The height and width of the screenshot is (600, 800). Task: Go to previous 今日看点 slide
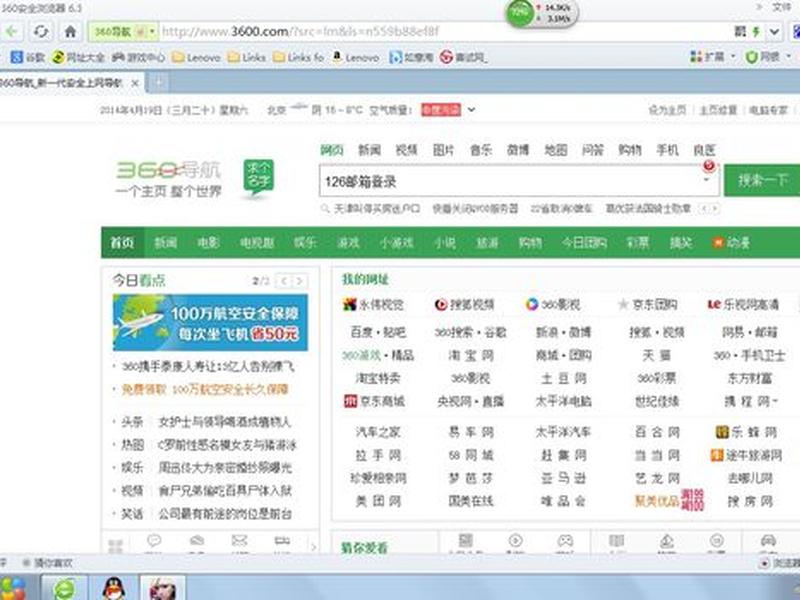[284, 281]
